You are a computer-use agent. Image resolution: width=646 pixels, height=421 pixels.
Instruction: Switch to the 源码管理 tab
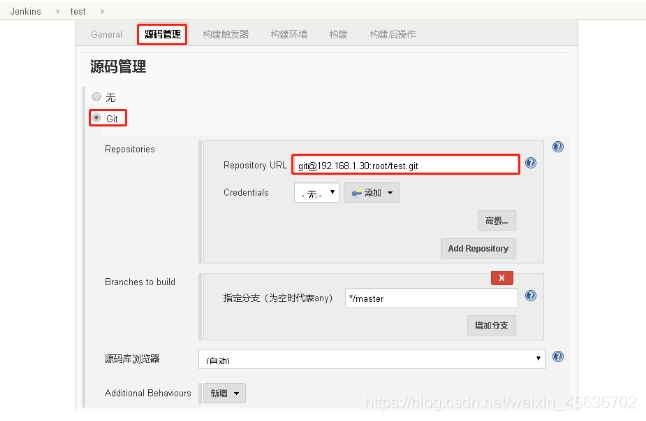tap(162, 34)
